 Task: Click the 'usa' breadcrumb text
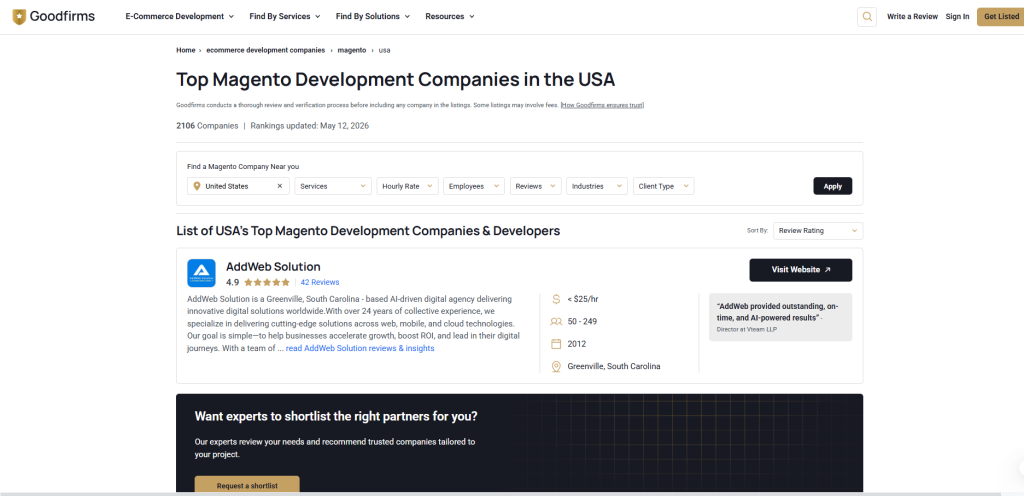pyautogui.click(x=385, y=50)
